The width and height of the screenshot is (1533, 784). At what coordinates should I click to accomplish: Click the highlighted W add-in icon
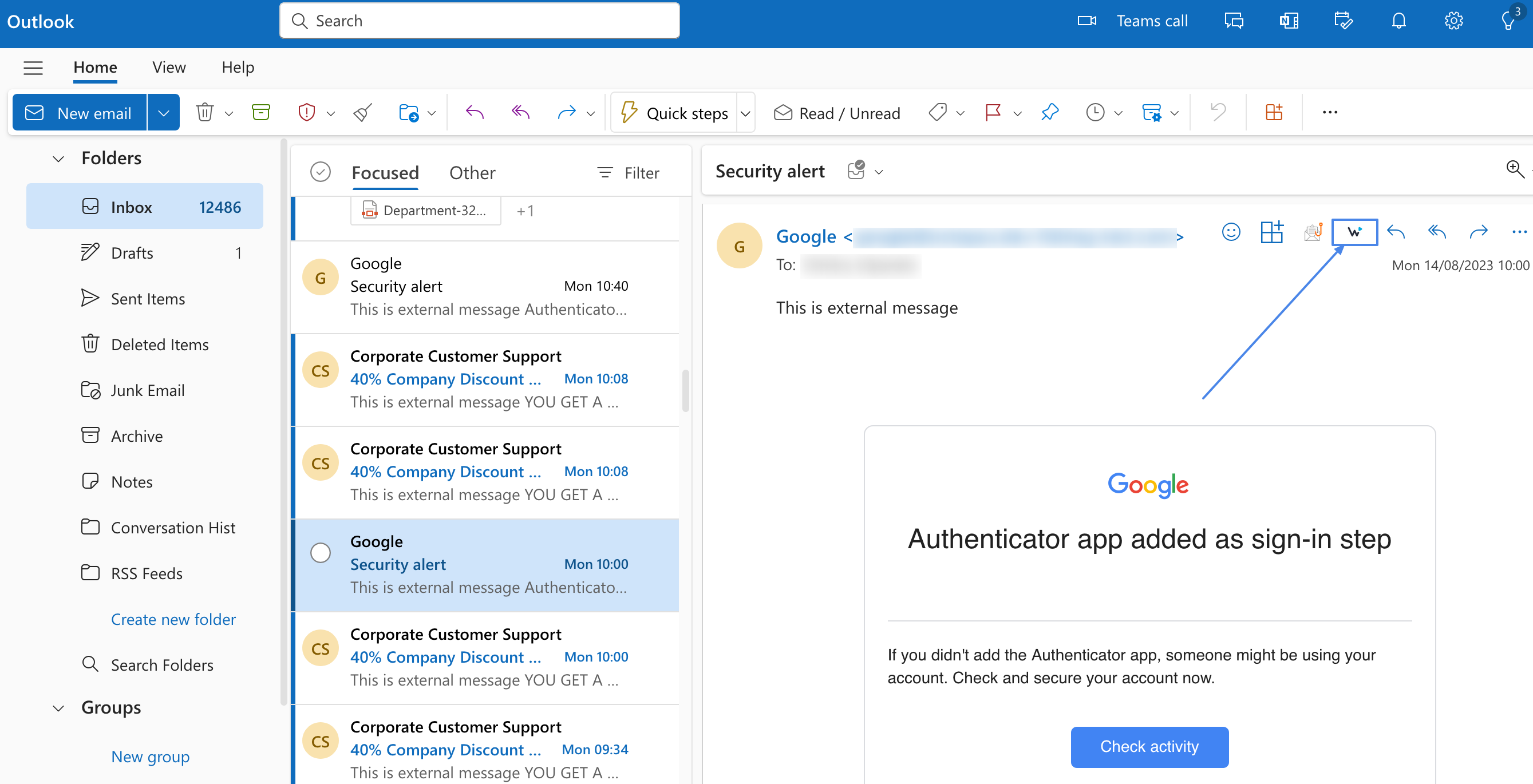pyautogui.click(x=1354, y=232)
